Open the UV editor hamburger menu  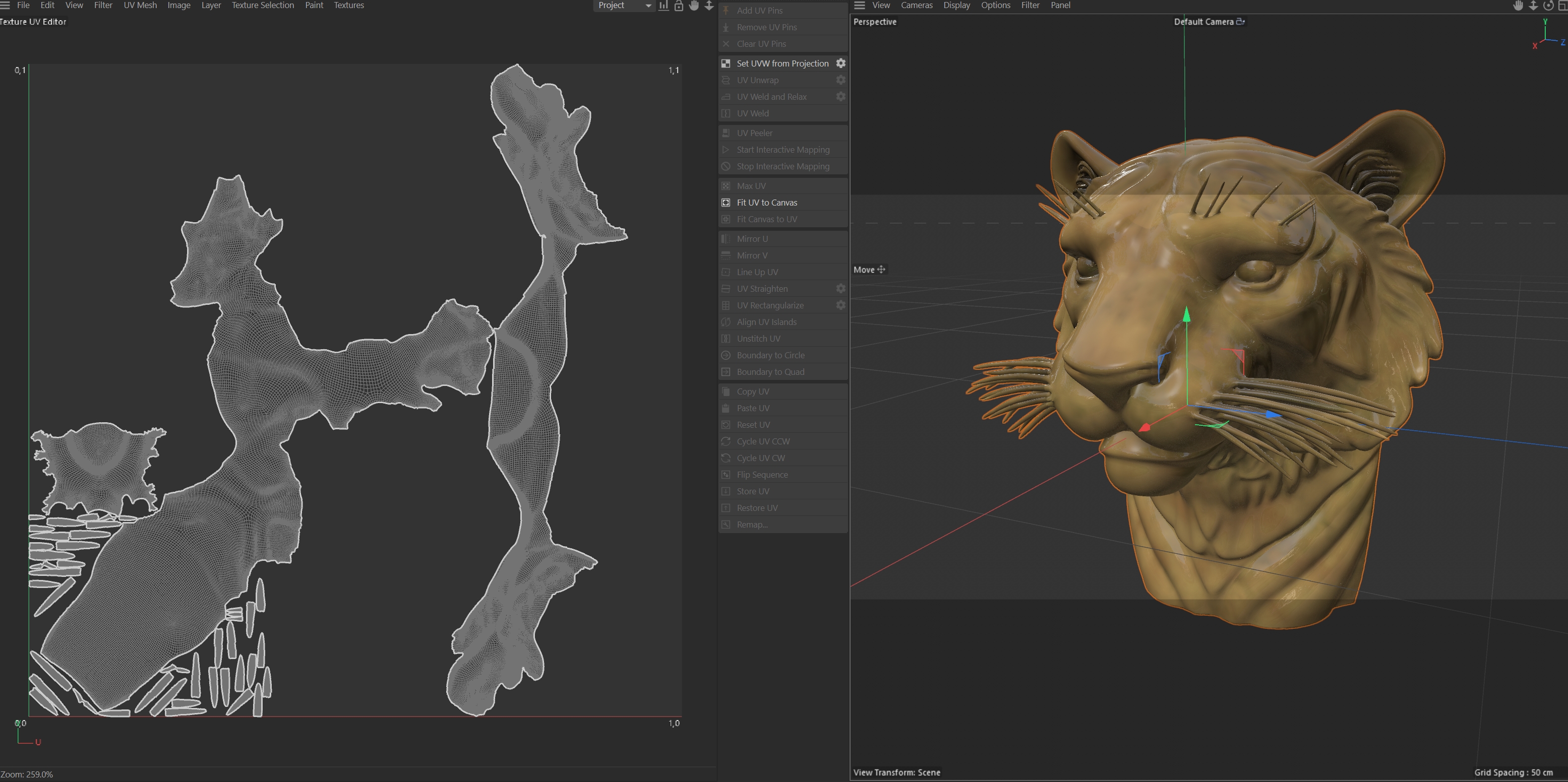[6, 6]
